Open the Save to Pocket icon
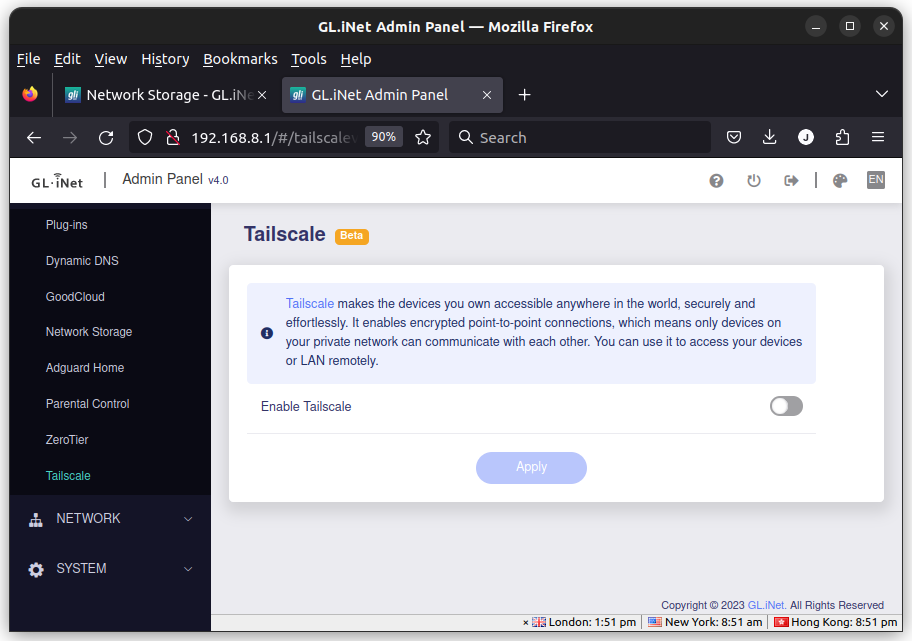Screen dimensions: 912x641 point(734,137)
